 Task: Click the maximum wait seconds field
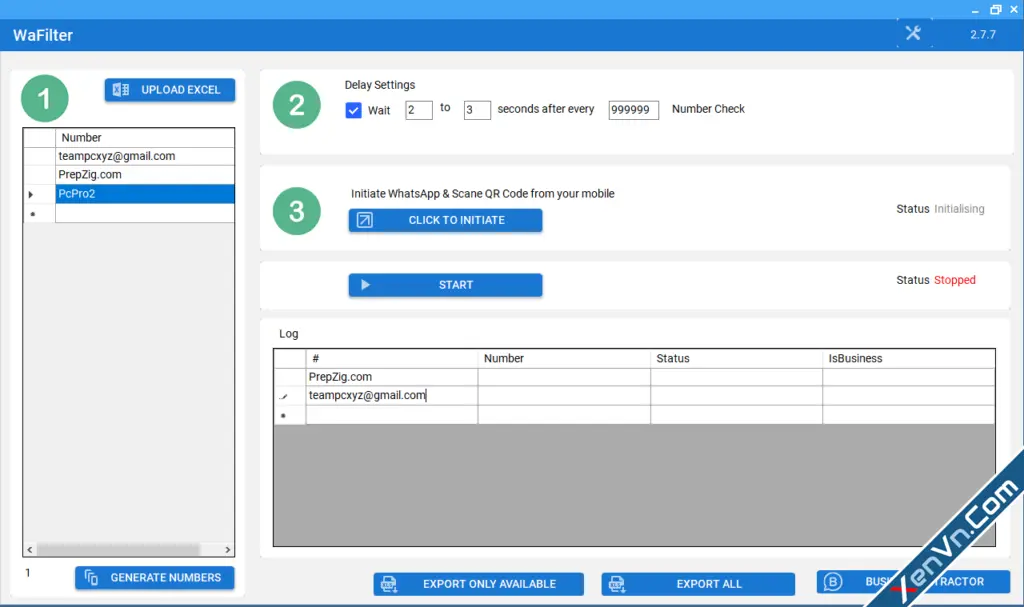point(477,110)
